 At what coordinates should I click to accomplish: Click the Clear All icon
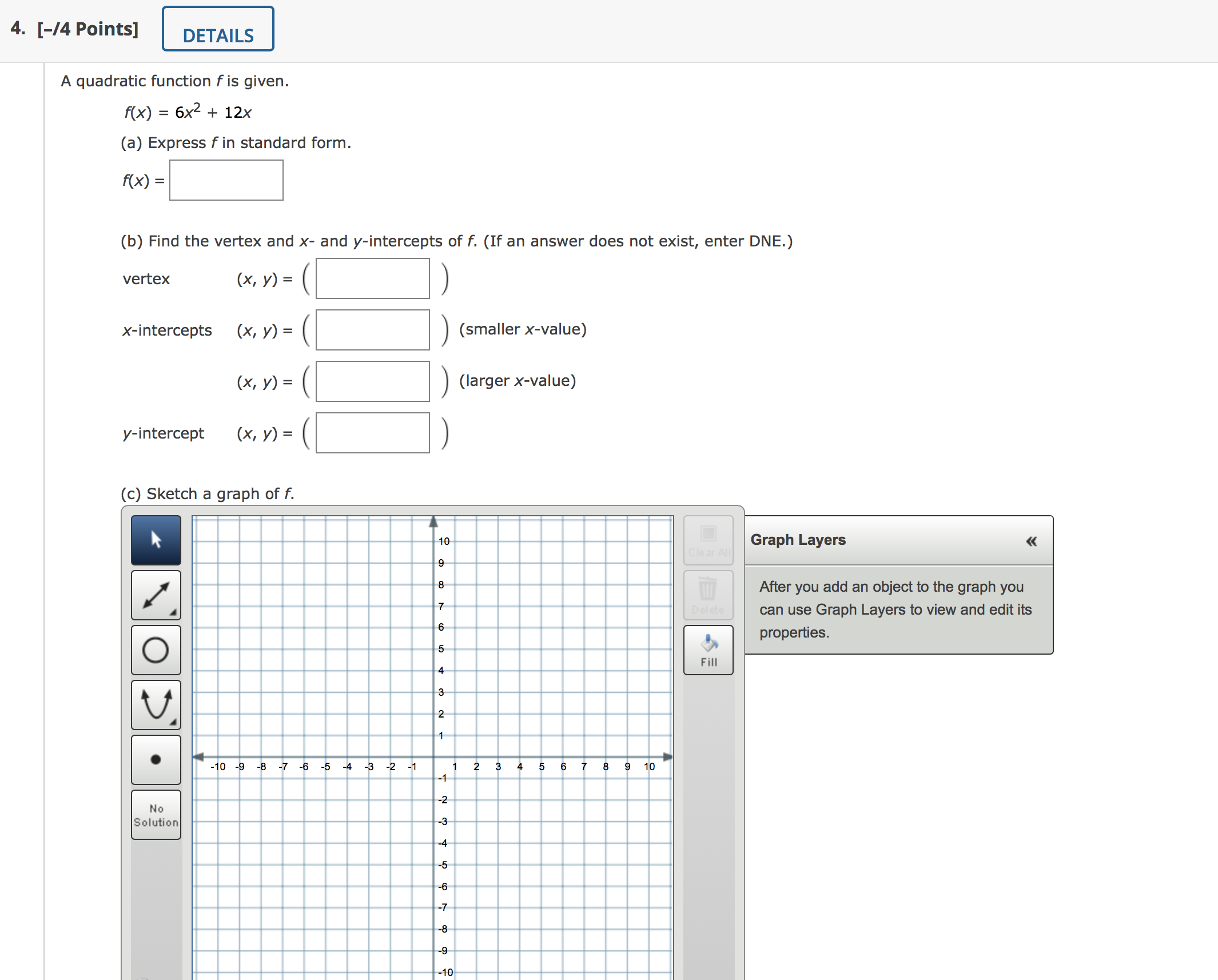tap(708, 539)
